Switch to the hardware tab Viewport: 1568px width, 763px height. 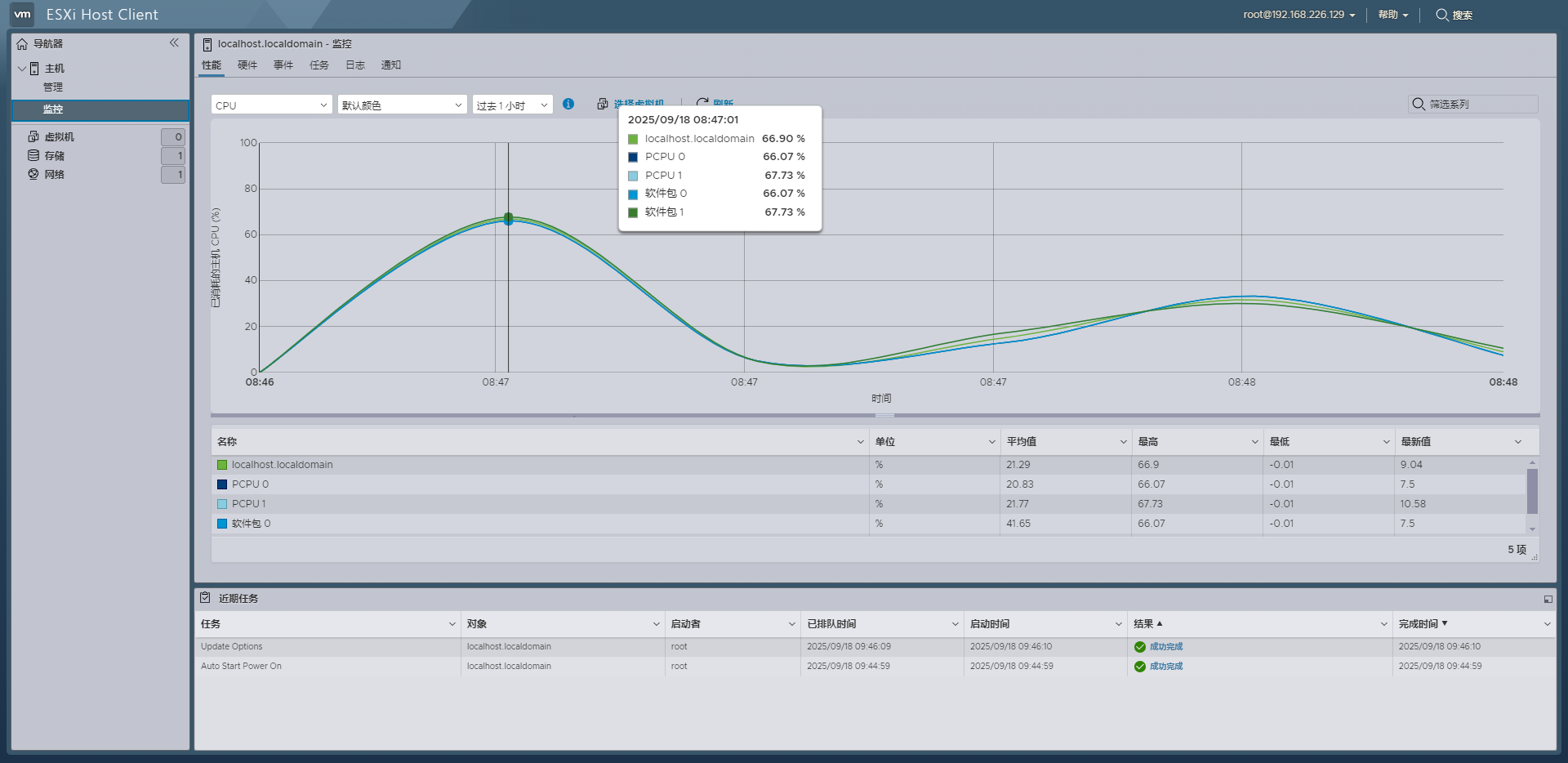point(247,65)
